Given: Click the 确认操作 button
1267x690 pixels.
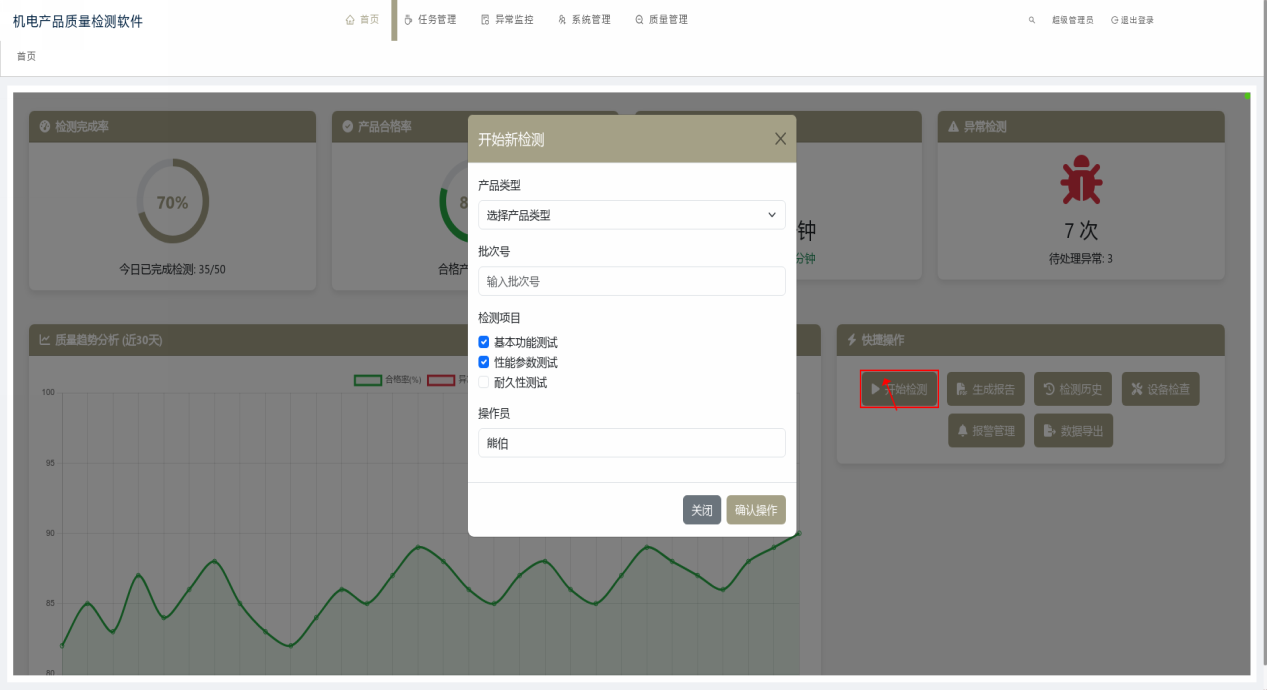Looking at the screenshot, I should (x=755, y=510).
